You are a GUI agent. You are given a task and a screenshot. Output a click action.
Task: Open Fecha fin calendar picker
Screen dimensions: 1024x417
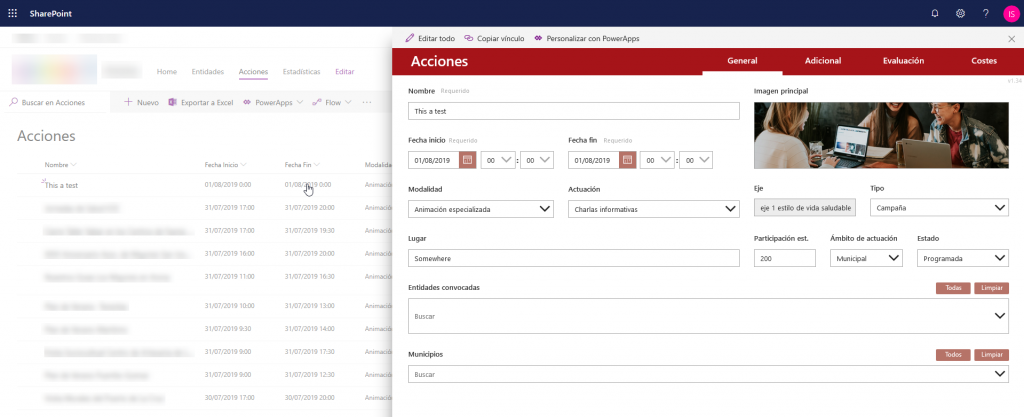tap(627, 159)
